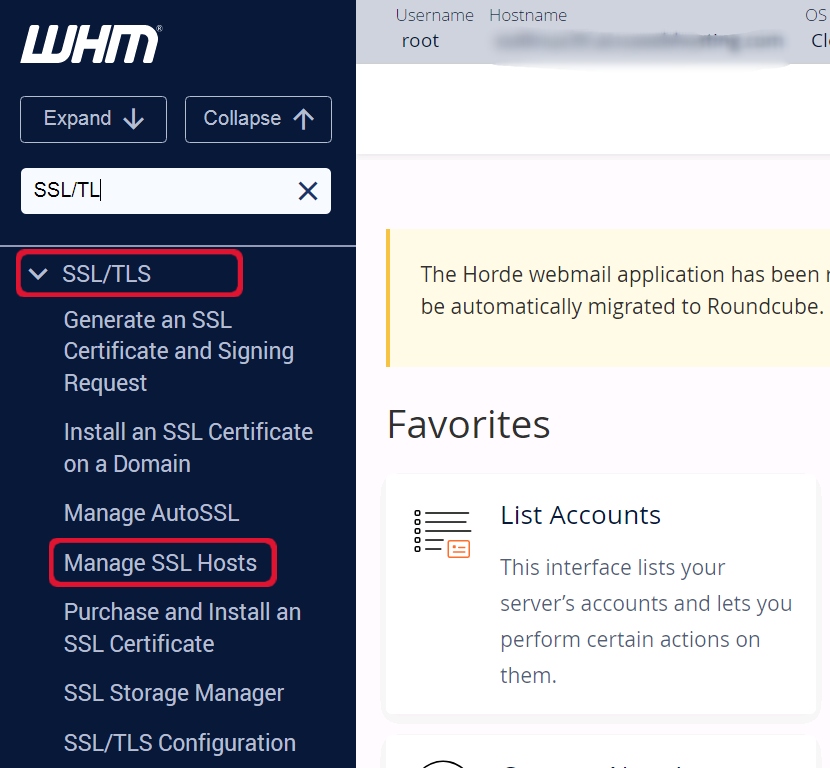
Task: Click the List Accounts list icon
Action: (443, 531)
